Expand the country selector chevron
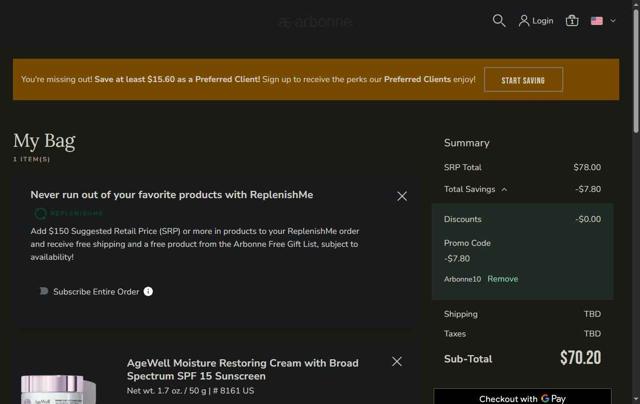The image size is (640, 404). [x=613, y=21]
